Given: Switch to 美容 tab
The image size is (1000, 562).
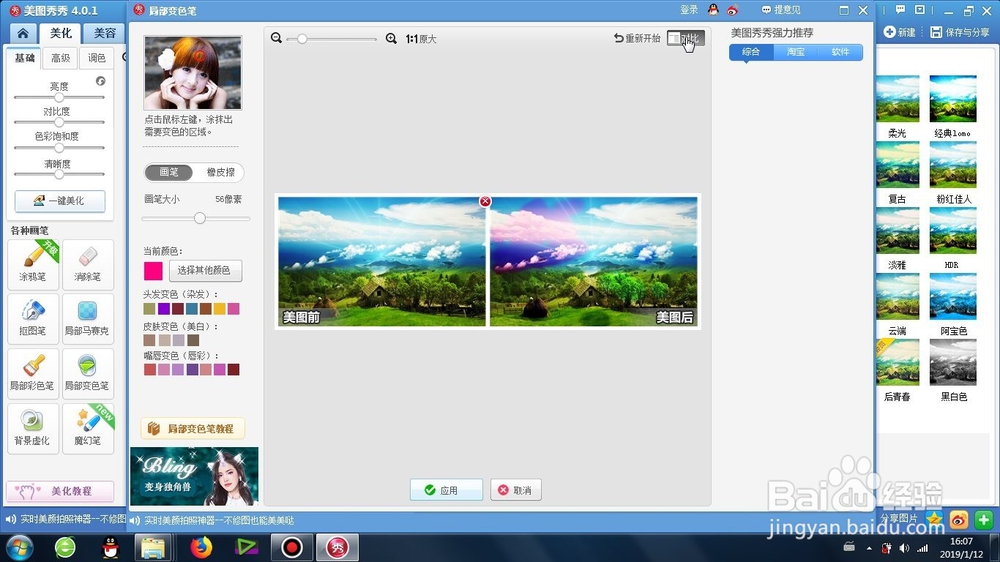Looking at the screenshot, I should coord(105,33).
